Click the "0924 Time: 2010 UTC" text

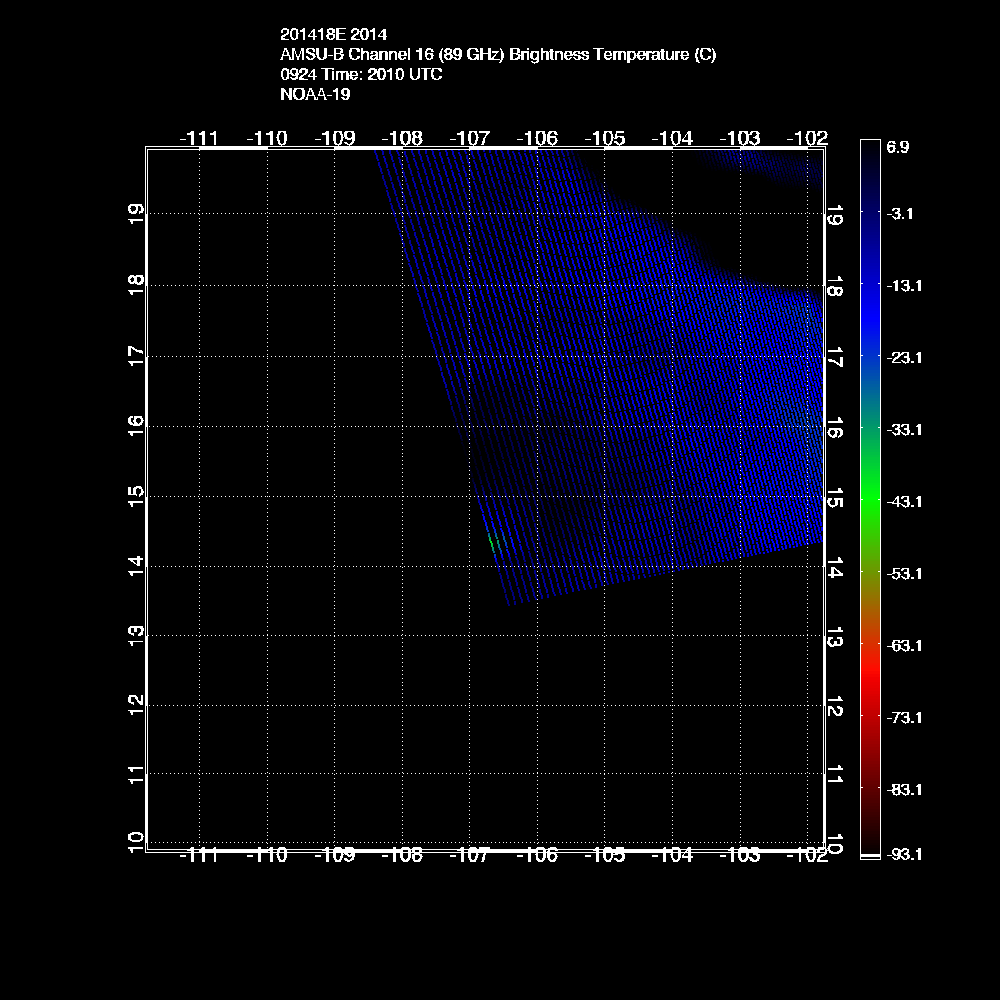click(361, 75)
